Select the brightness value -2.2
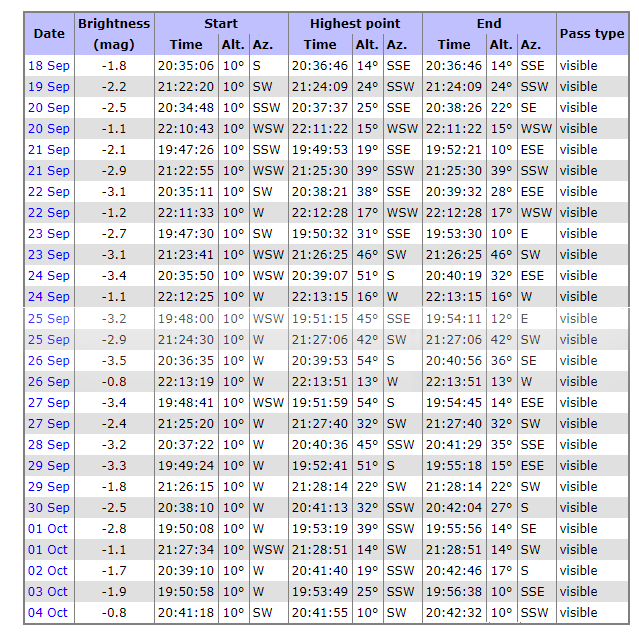639x636 pixels. tap(114, 87)
